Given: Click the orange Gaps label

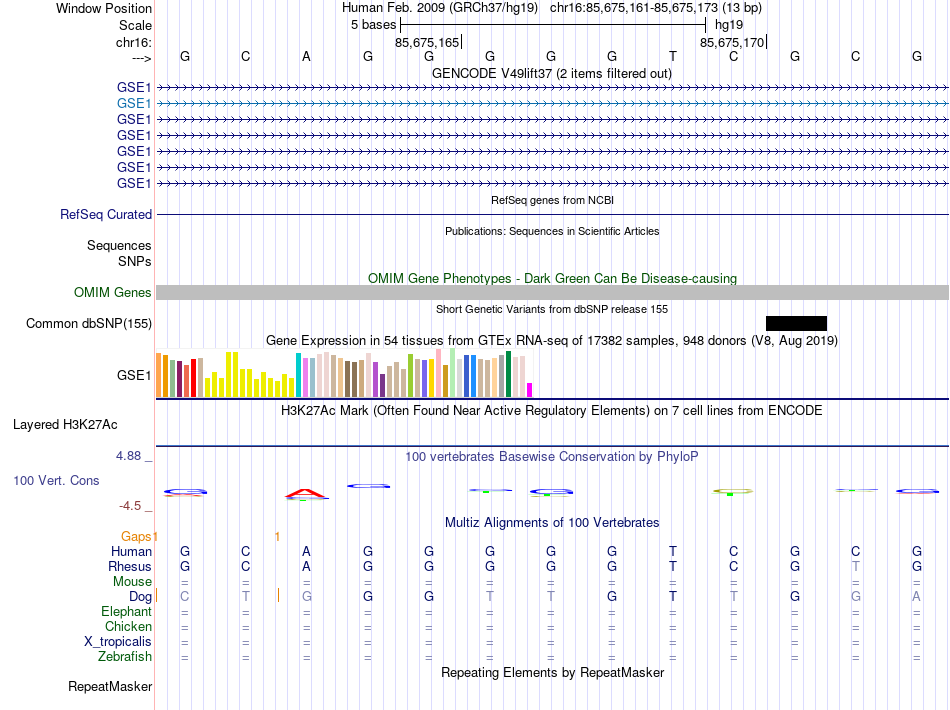Looking at the screenshot, I should point(136,537).
